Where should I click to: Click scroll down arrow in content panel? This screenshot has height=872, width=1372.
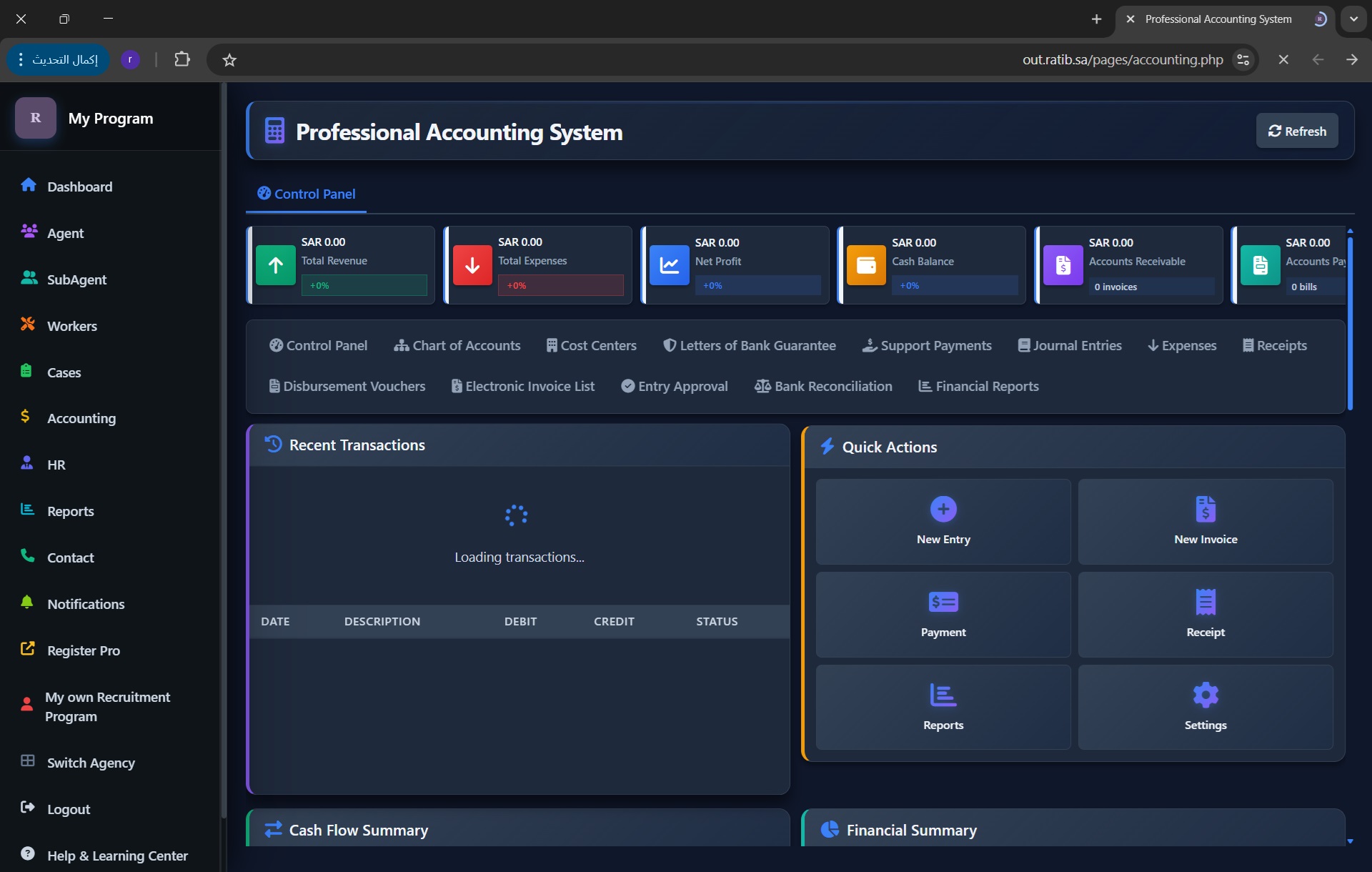[1350, 841]
